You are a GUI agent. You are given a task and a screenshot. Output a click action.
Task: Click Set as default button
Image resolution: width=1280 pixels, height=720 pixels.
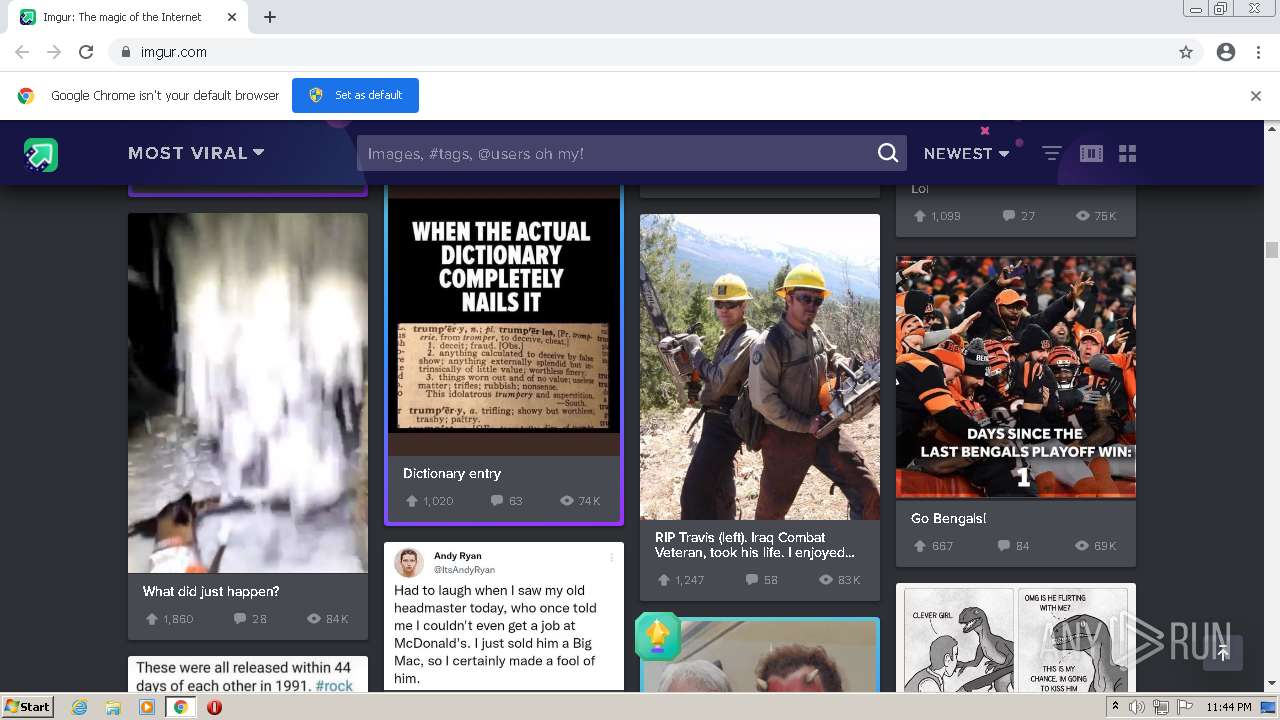[x=355, y=95]
